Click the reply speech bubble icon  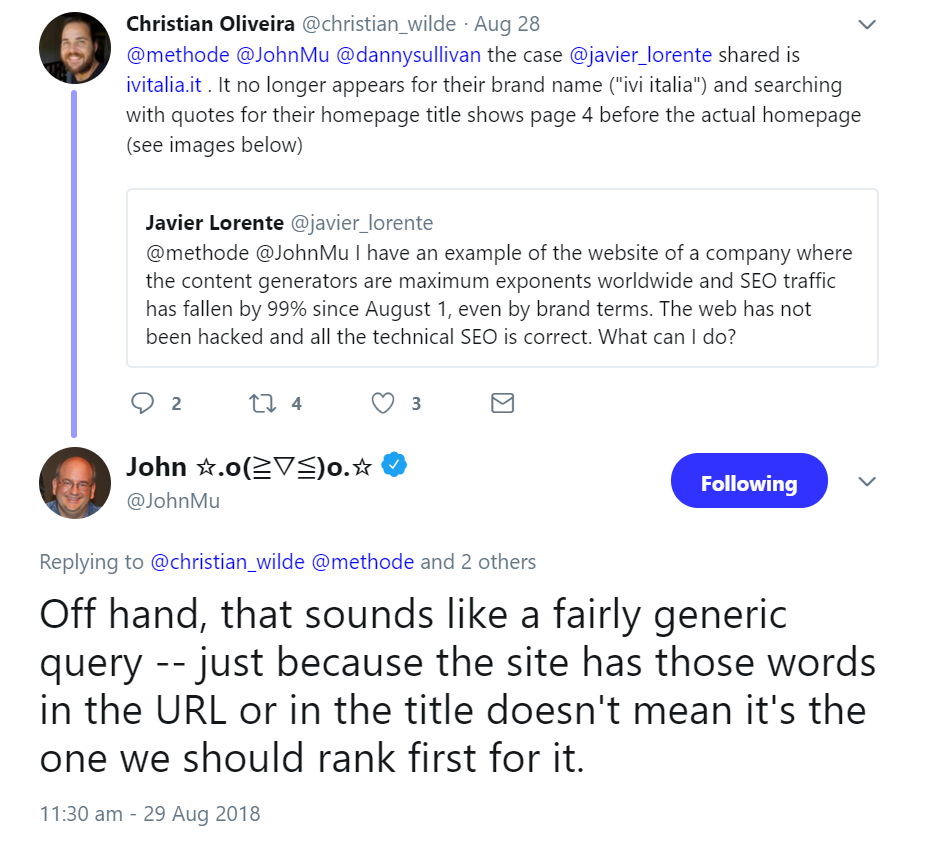coord(141,403)
